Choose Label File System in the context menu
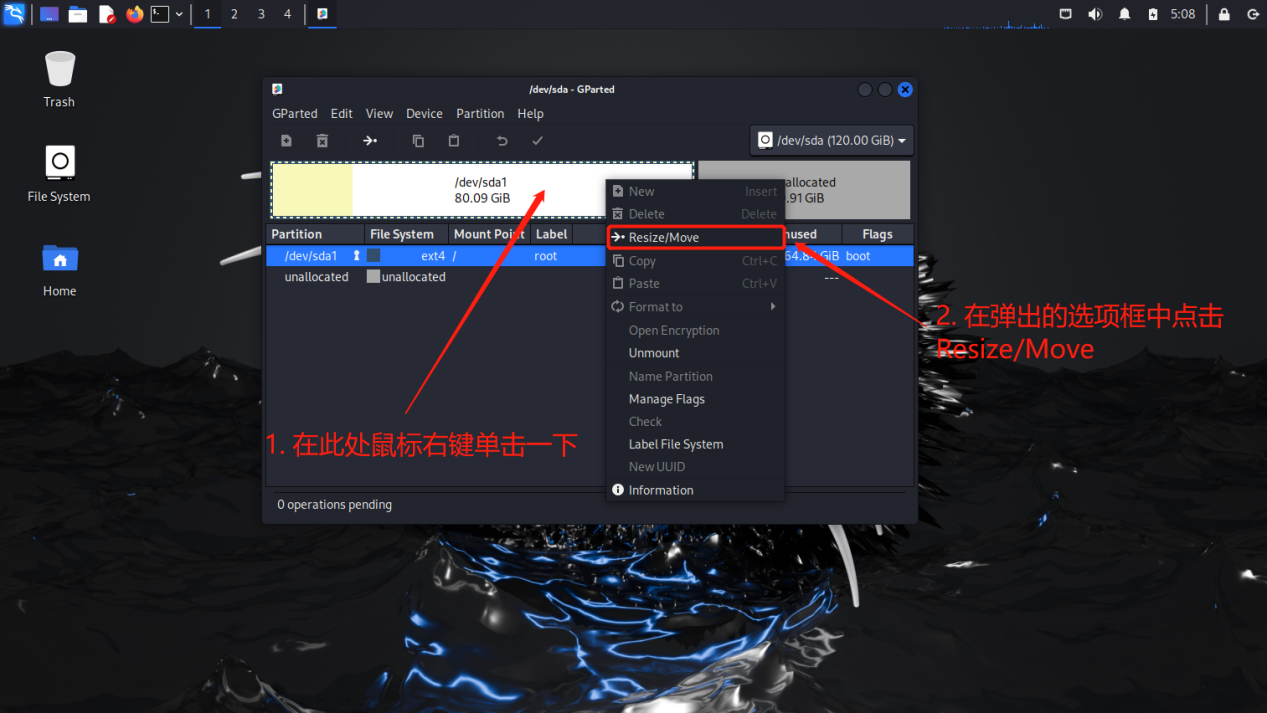Image resolution: width=1267 pixels, height=713 pixels. (695, 444)
